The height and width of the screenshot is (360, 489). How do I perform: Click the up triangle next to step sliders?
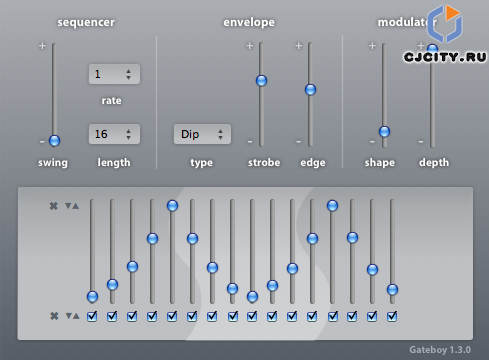(x=76, y=206)
